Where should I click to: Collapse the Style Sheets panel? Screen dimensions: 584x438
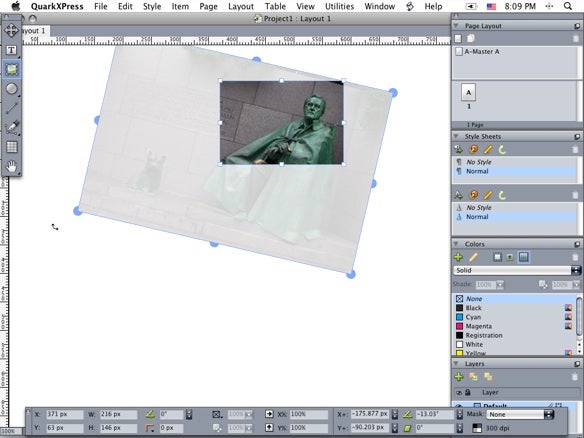click(x=456, y=136)
